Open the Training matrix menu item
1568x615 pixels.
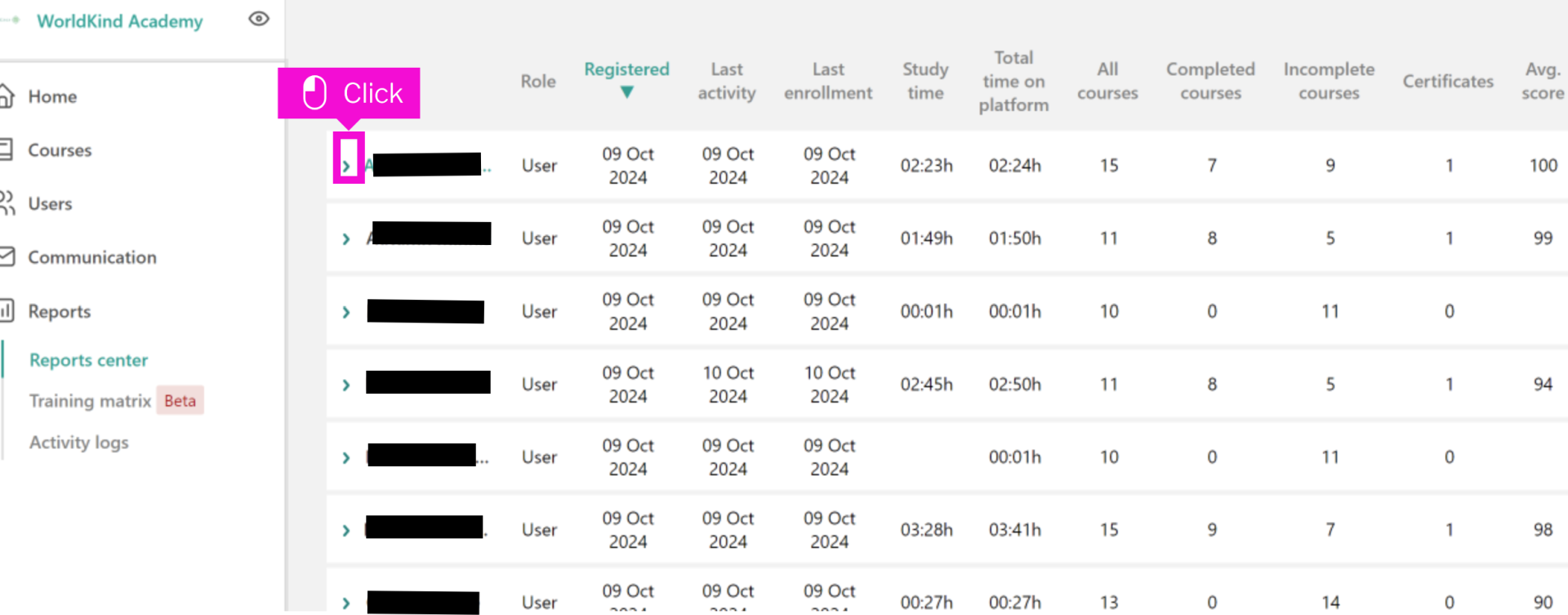(x=90, y=401)
